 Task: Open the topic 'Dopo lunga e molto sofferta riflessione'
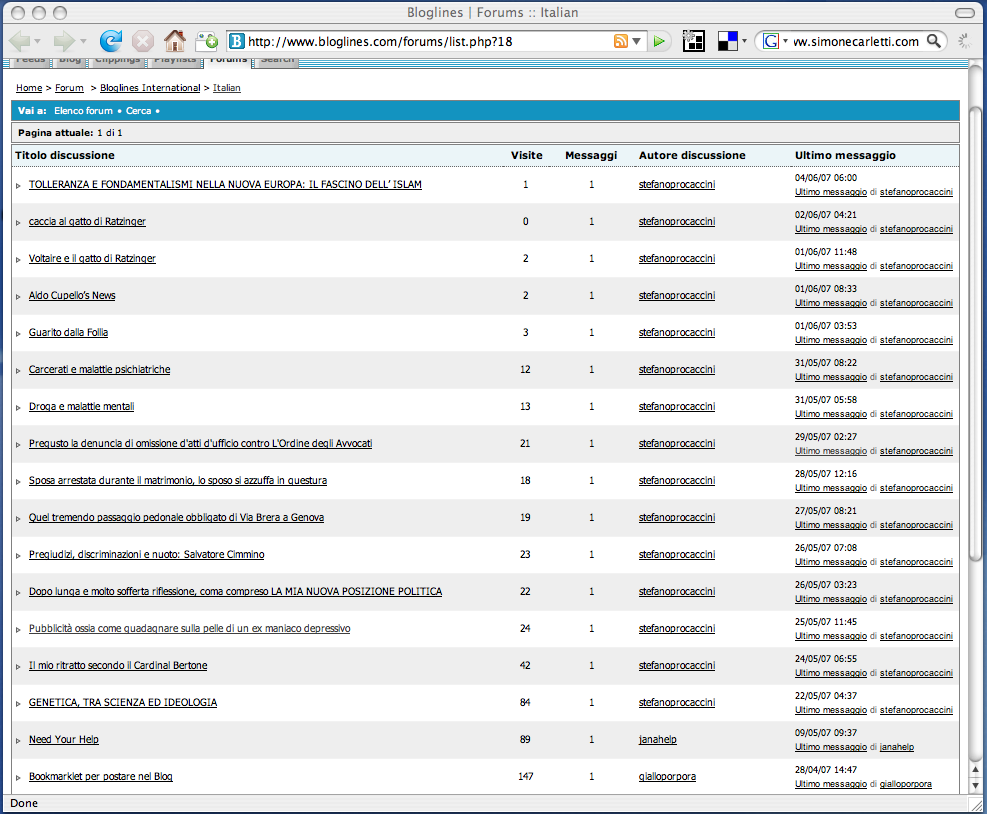pos(235,592)
